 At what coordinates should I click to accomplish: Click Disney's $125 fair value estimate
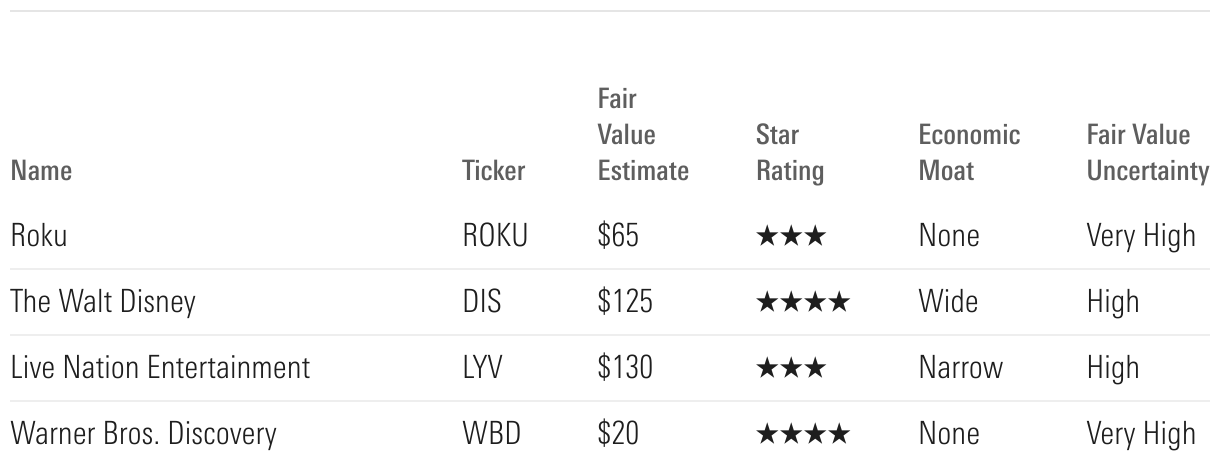(625, 302)
